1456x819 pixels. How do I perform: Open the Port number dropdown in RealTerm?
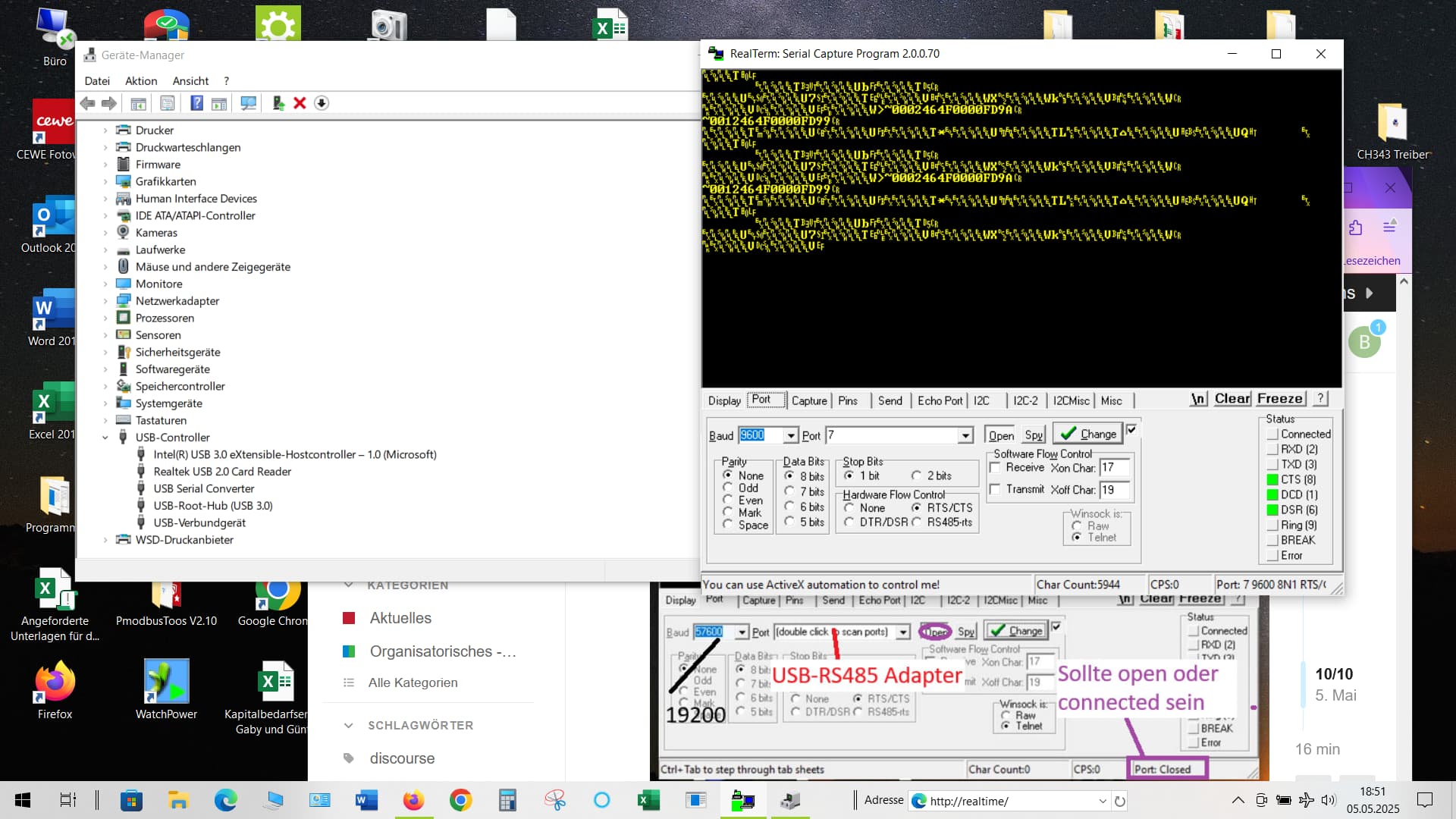click(x=965, y=435)
